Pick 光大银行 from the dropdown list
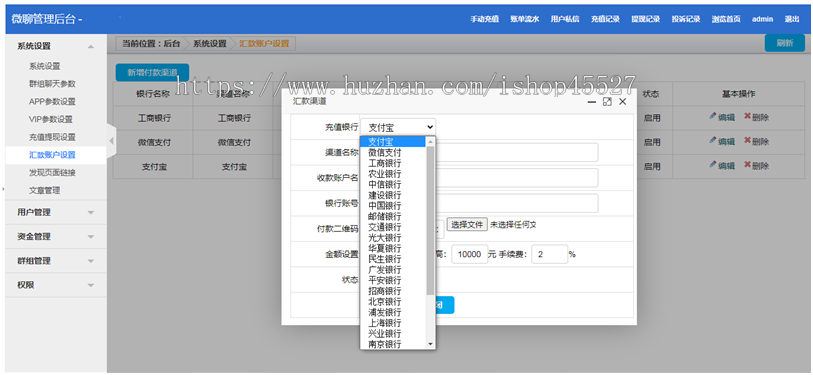The width and height of the screenshot is (813, 375). pyautogui.click(x=393, y=238)
